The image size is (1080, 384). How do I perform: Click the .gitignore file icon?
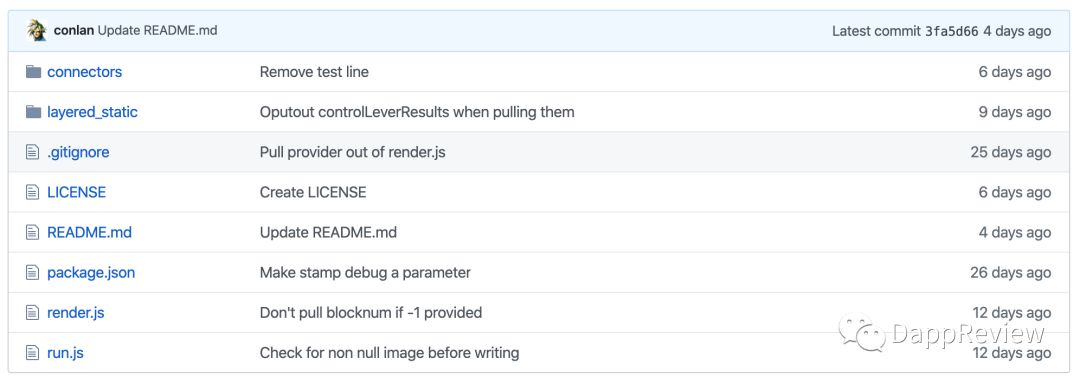(32, 152)
